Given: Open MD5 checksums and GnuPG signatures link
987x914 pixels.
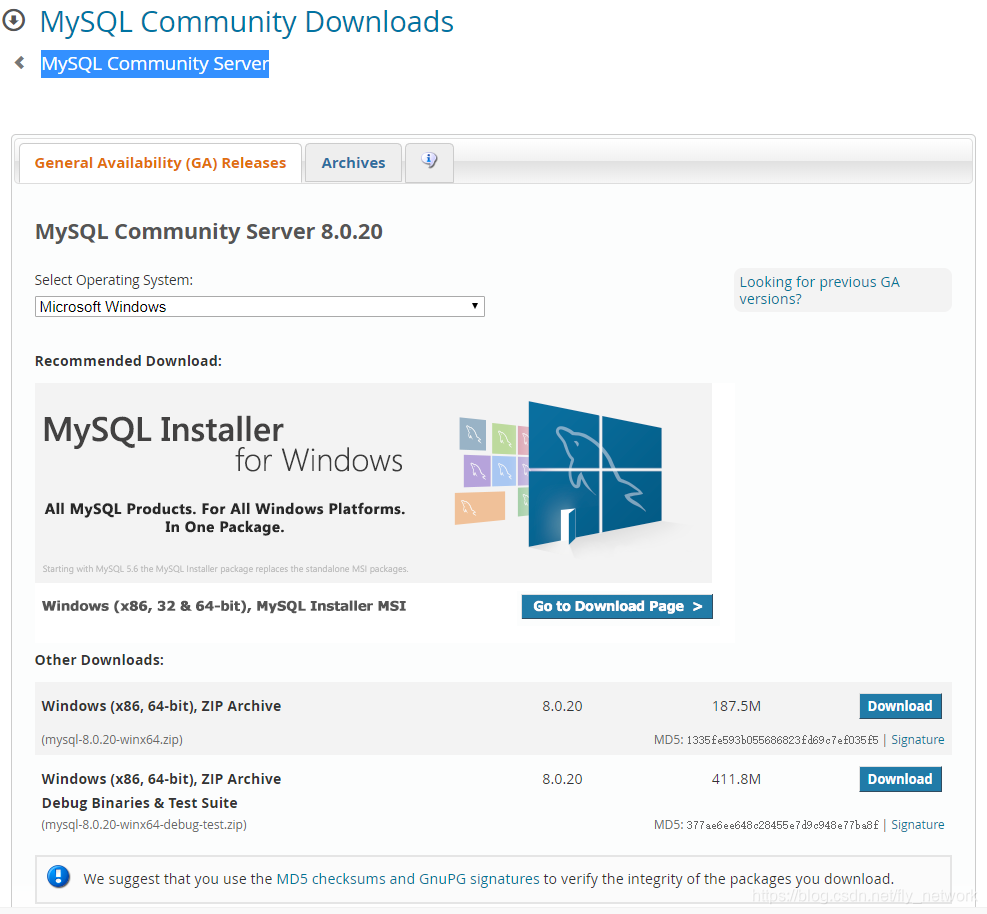Looking at the screenshot, I should 408,879.
